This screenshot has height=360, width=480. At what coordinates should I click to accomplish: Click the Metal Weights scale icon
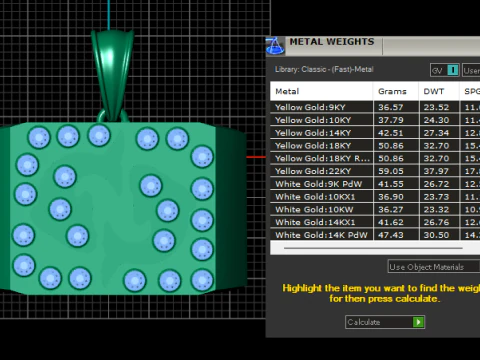pyautogui.click(x=275, y=46)
